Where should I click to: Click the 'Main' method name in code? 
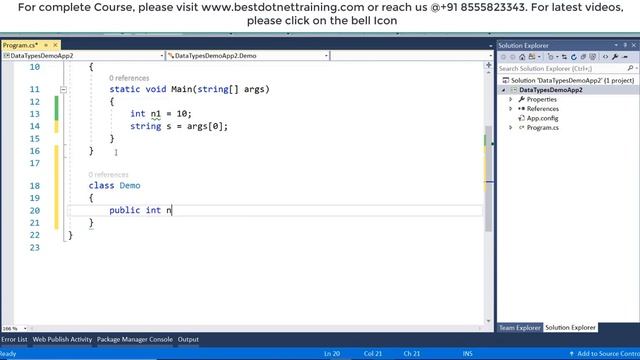(182, 89)
